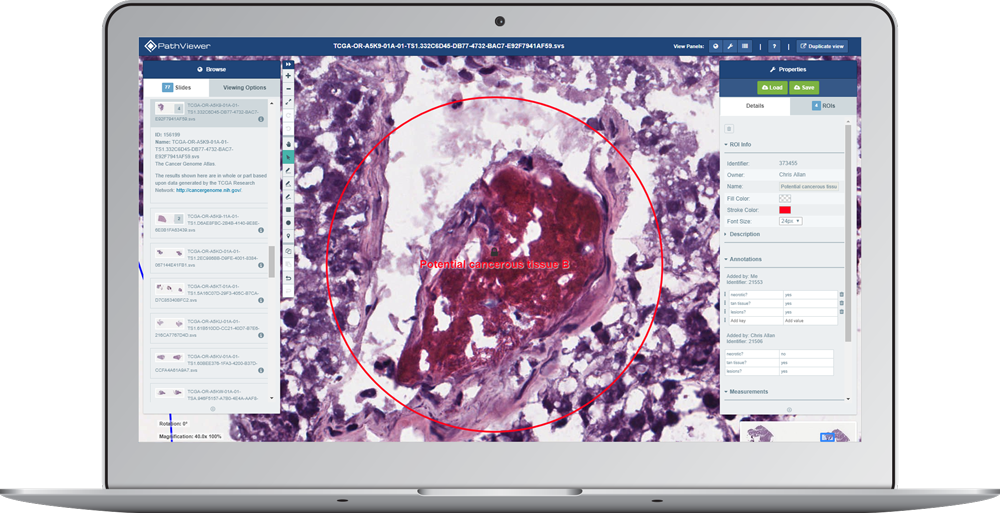Show info for slide TCGA-OR-A5KU-01A-01

[261, 336]
